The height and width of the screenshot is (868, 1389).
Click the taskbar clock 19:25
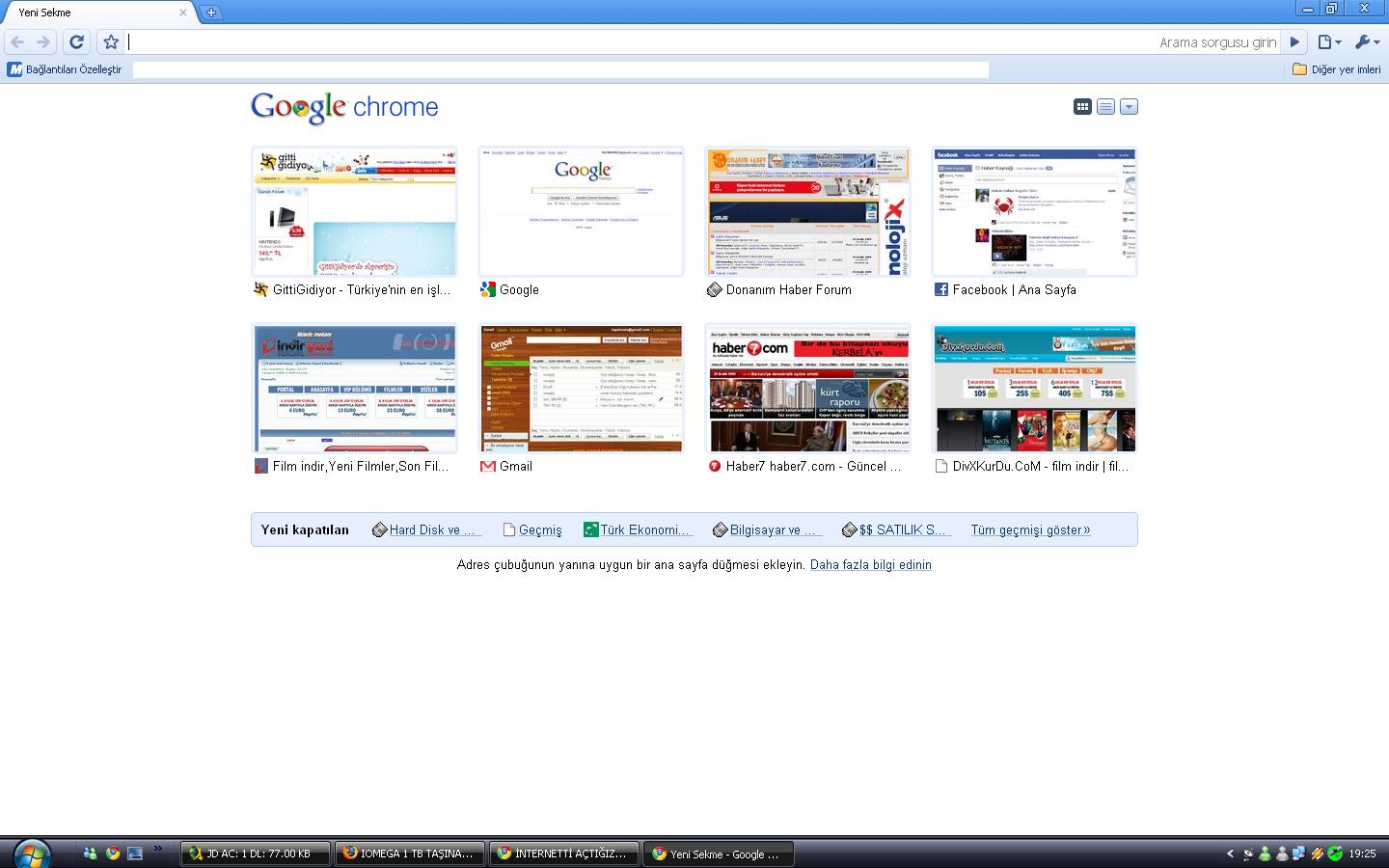pyautogui.click(x=1362, y=854)
